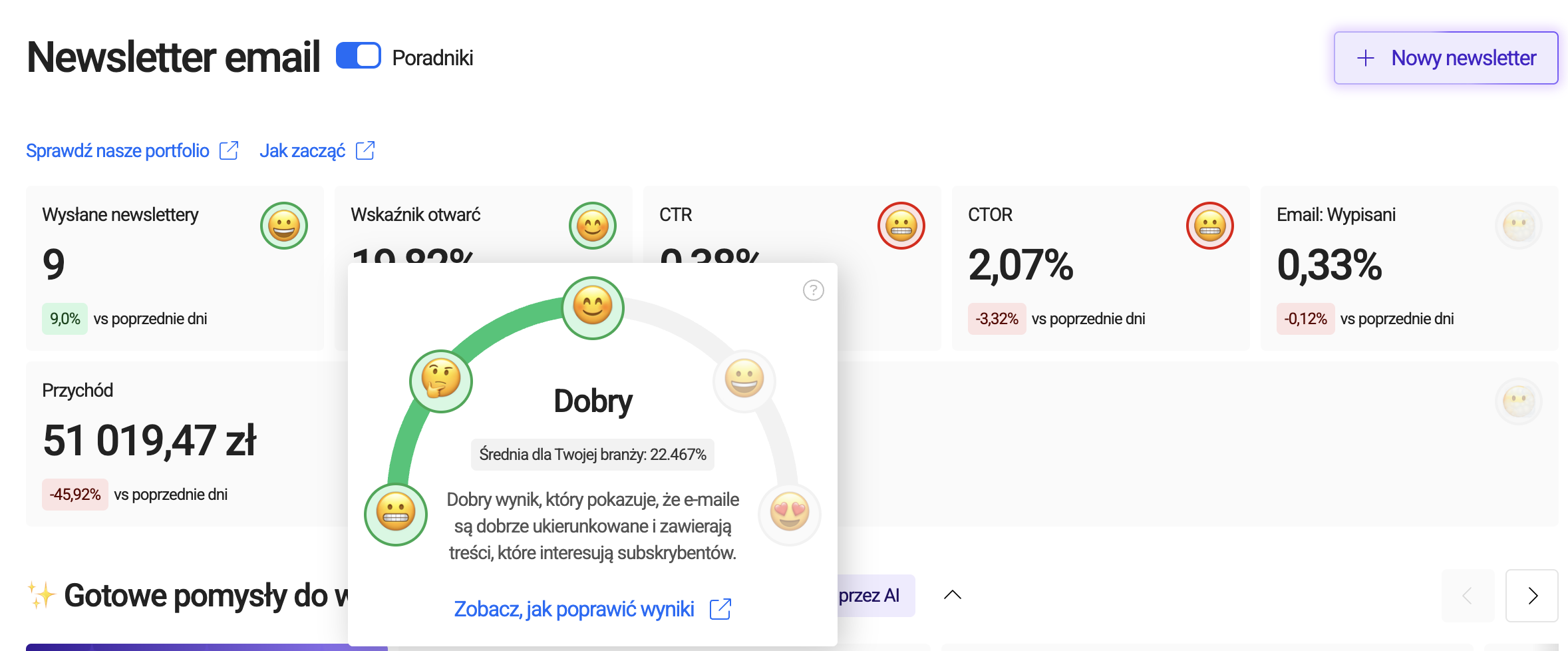
Task: Go to previous ideas with left arrow
Action: click(1468, 596)
